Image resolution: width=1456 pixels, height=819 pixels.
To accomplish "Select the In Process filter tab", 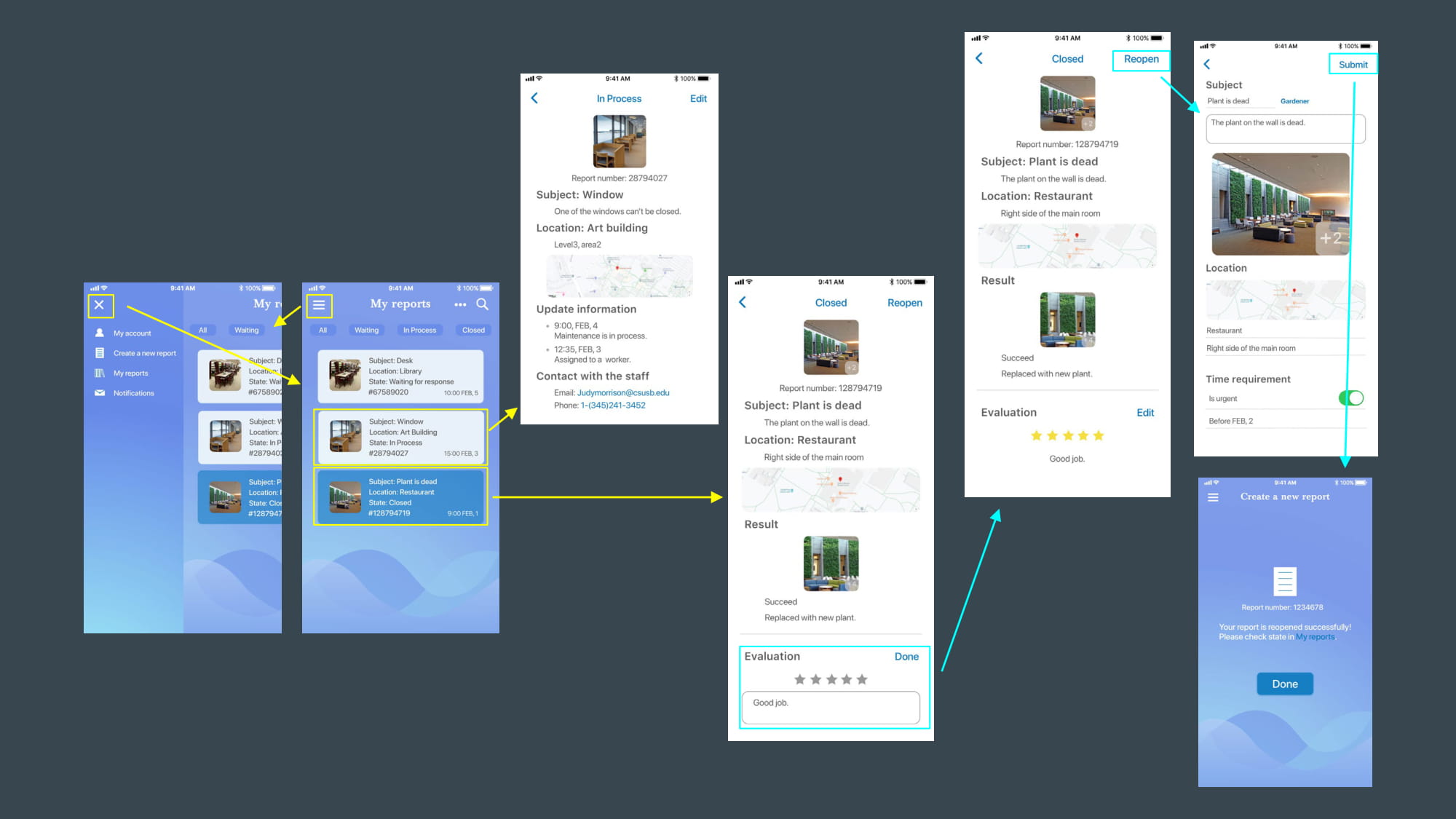I will coord(419,331).
